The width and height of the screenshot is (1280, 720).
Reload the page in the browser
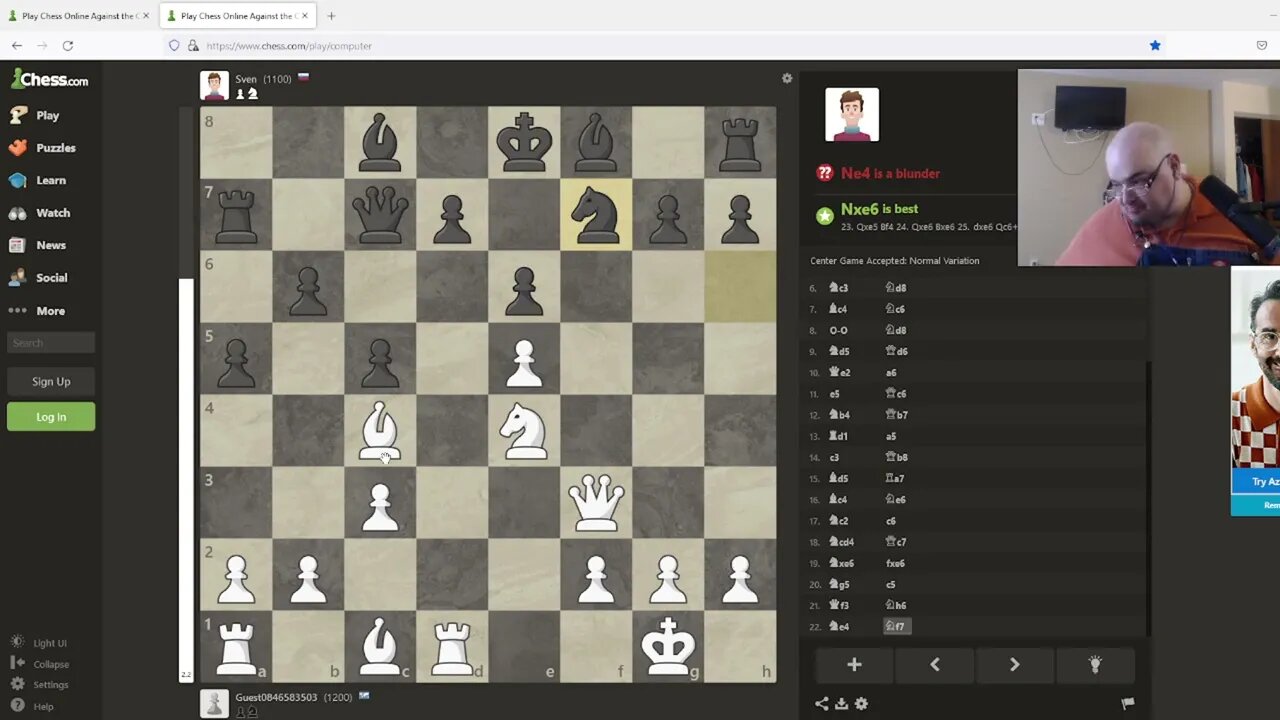68,45
